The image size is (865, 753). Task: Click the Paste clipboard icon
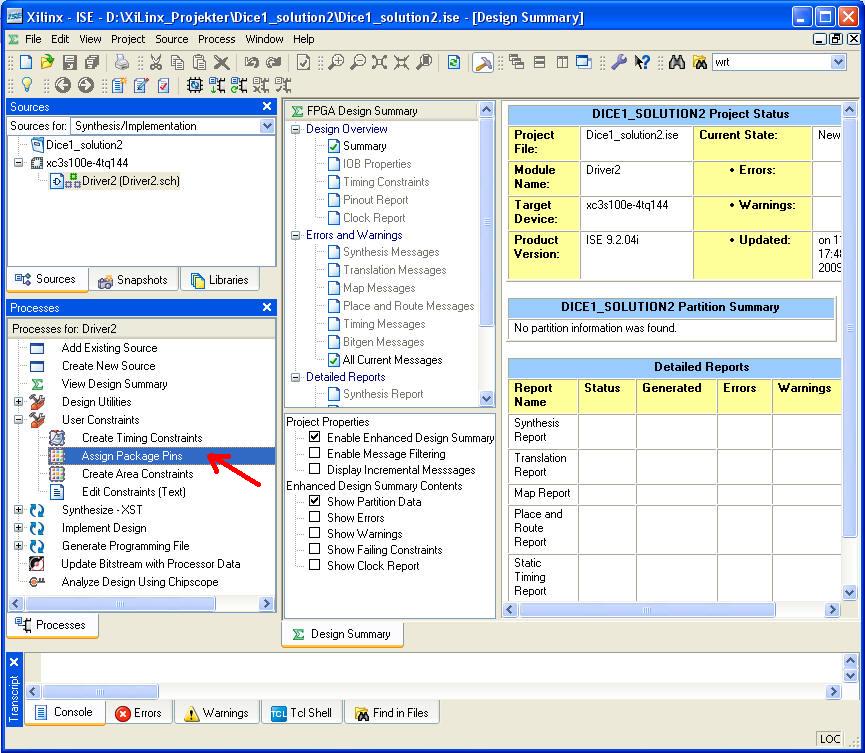point(199,62)
